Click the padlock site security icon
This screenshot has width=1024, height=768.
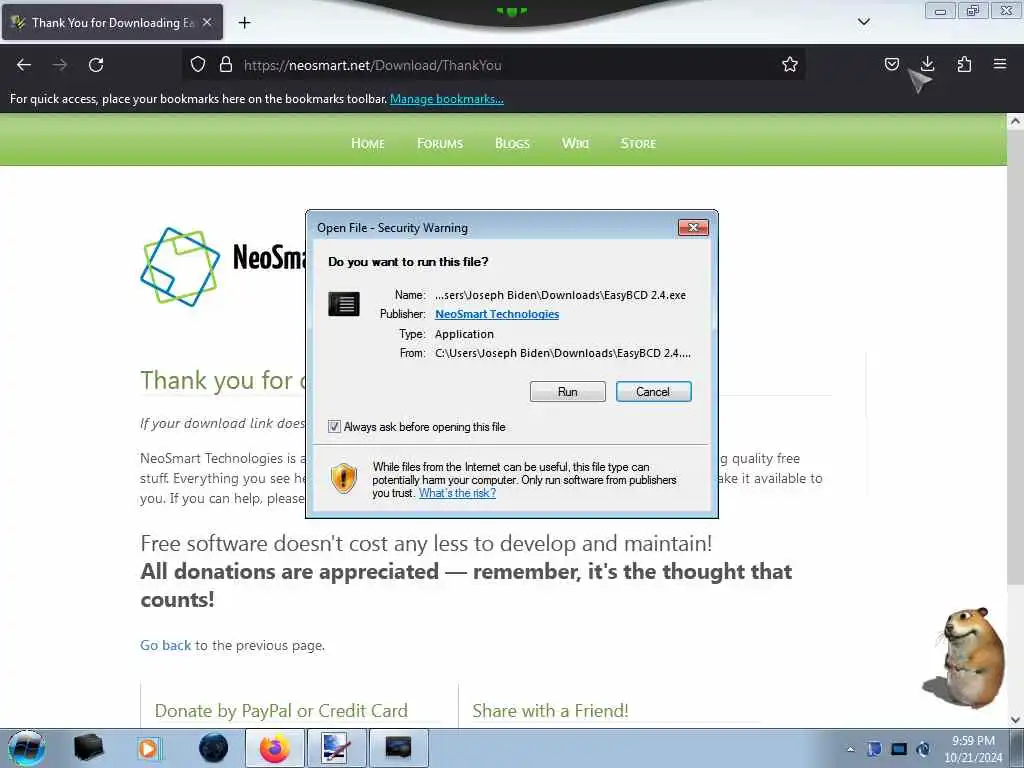tap(226, 65)
